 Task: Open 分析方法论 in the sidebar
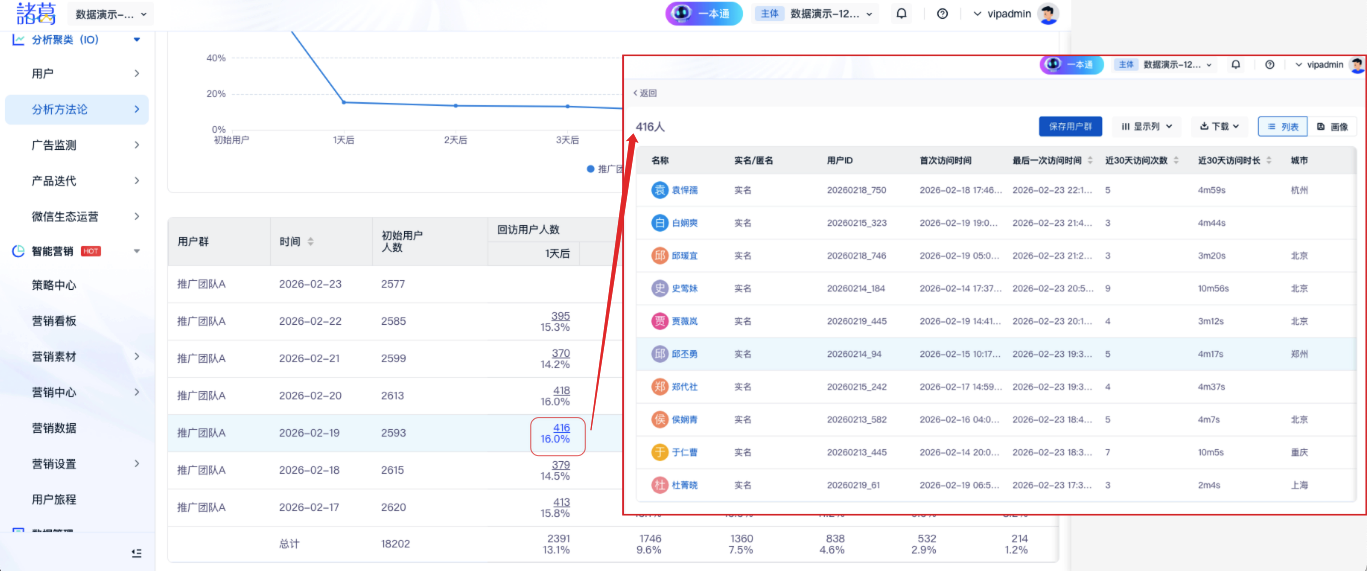[77, 110]
